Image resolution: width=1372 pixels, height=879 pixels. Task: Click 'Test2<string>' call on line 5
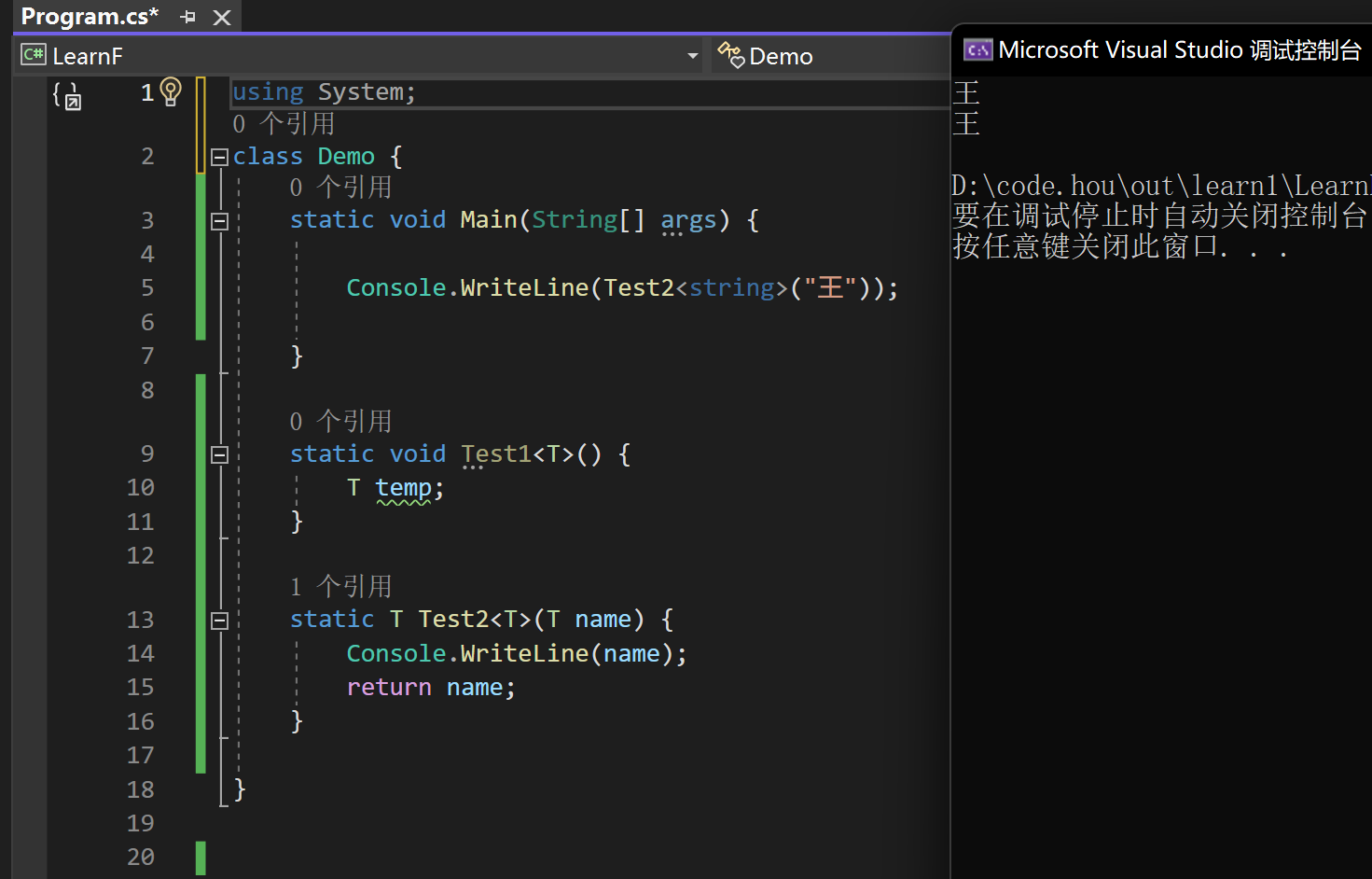click(696, 287)
